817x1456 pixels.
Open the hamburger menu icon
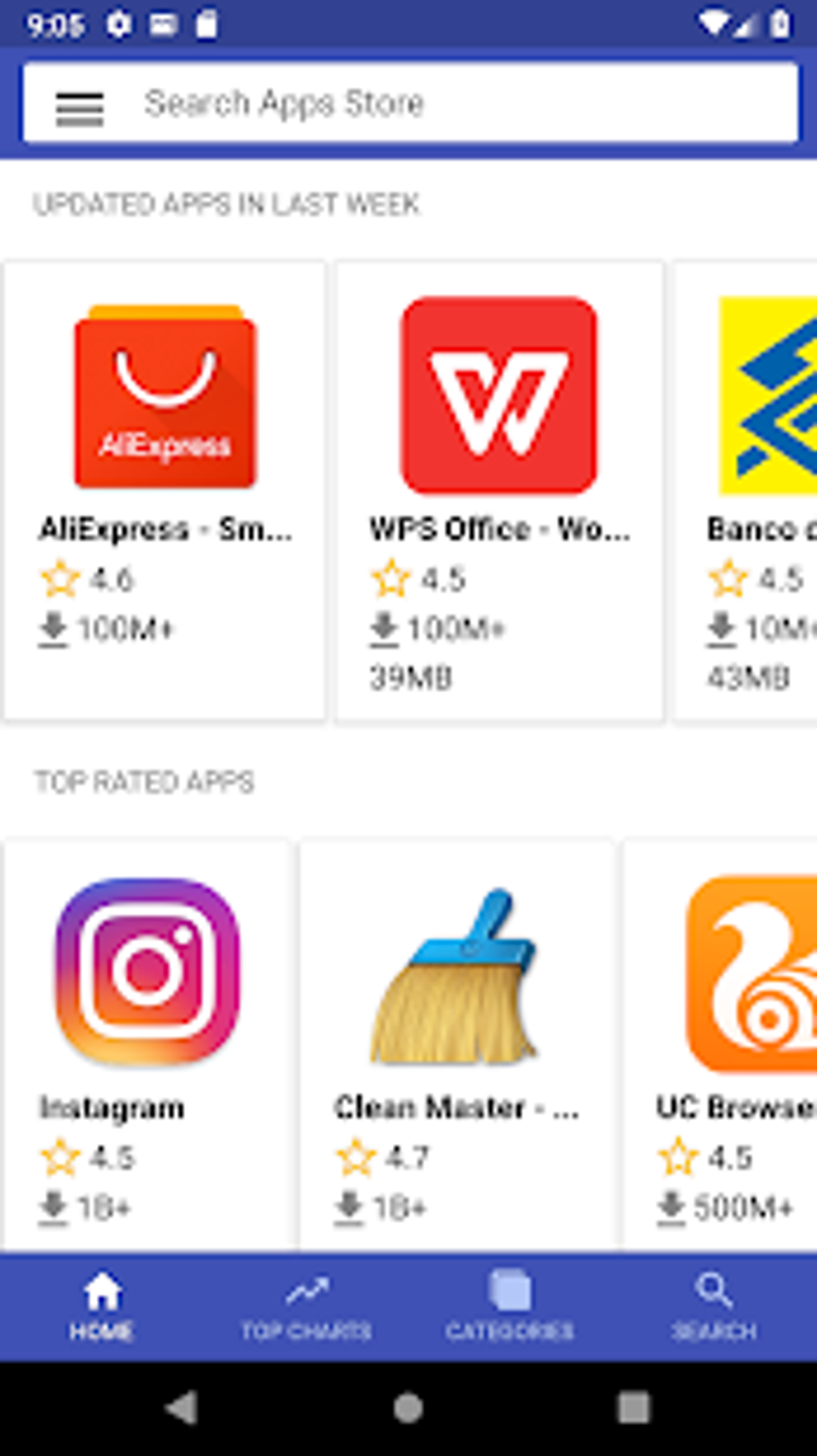(79, 108)
